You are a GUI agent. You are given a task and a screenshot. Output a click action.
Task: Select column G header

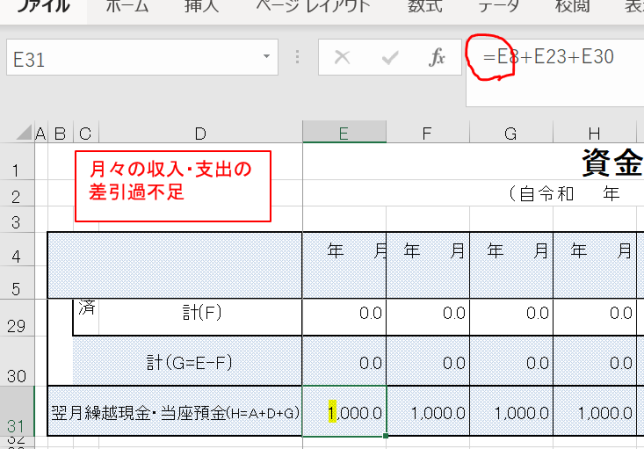[x=510, y=133]
